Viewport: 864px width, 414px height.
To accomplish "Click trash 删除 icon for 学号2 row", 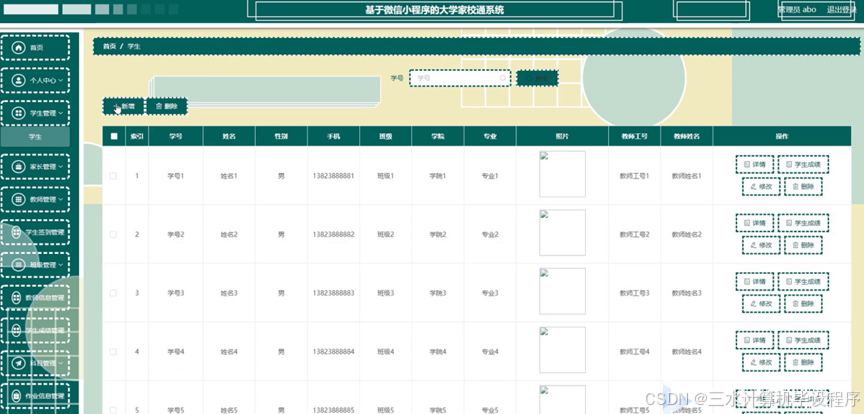I will (x=795, y=245).
